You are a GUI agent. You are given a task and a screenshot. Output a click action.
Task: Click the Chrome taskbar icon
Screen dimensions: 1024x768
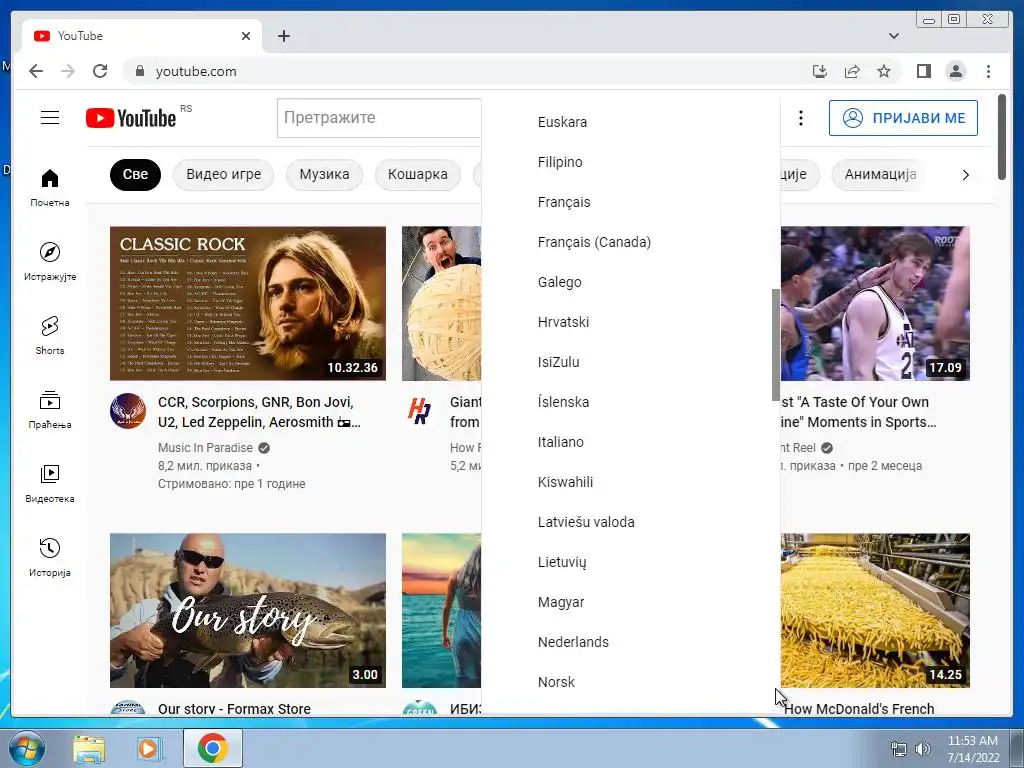click(213, 748)
